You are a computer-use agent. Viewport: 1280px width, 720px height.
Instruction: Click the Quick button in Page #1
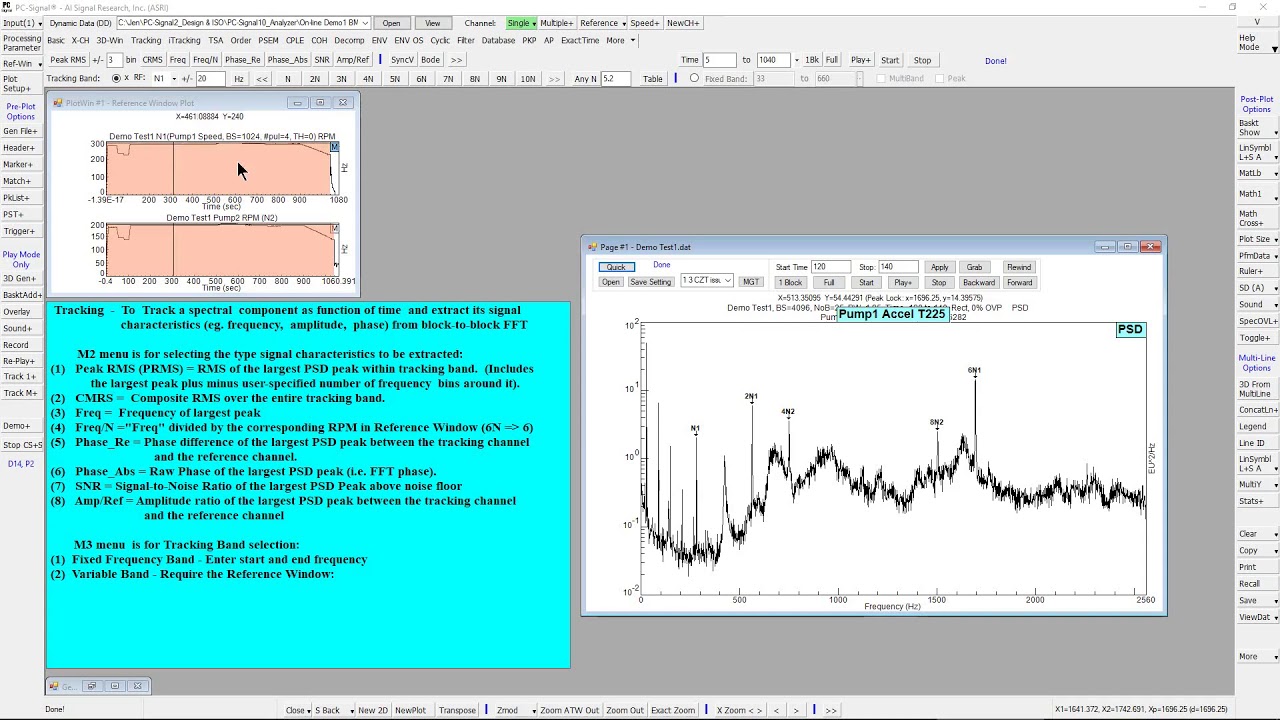pyautogui.click(x=616, y=267)
